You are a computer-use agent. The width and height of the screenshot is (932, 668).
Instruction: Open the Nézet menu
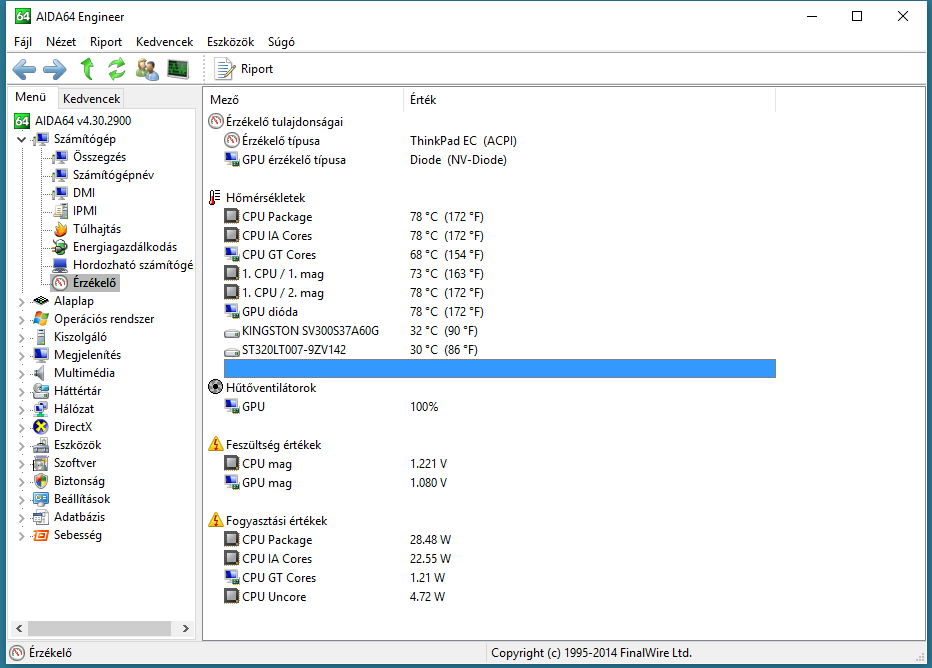click(61, 42)
